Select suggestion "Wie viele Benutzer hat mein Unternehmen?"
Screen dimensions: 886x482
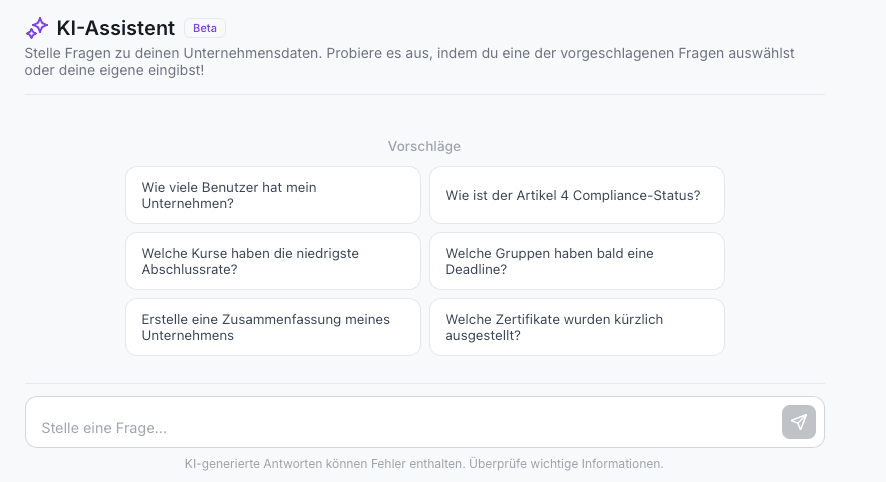click(x=273, y=195)
